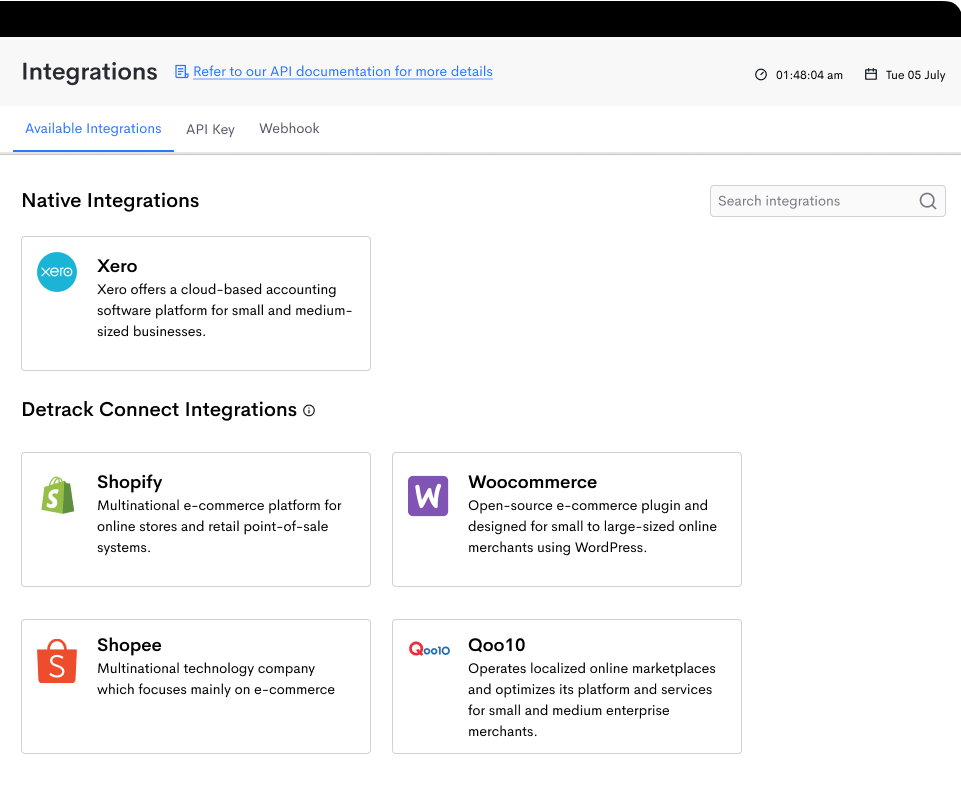This screenshot has width=961, height=787.
Task: Open the API documentation link
Action: (x=343, y=72)
